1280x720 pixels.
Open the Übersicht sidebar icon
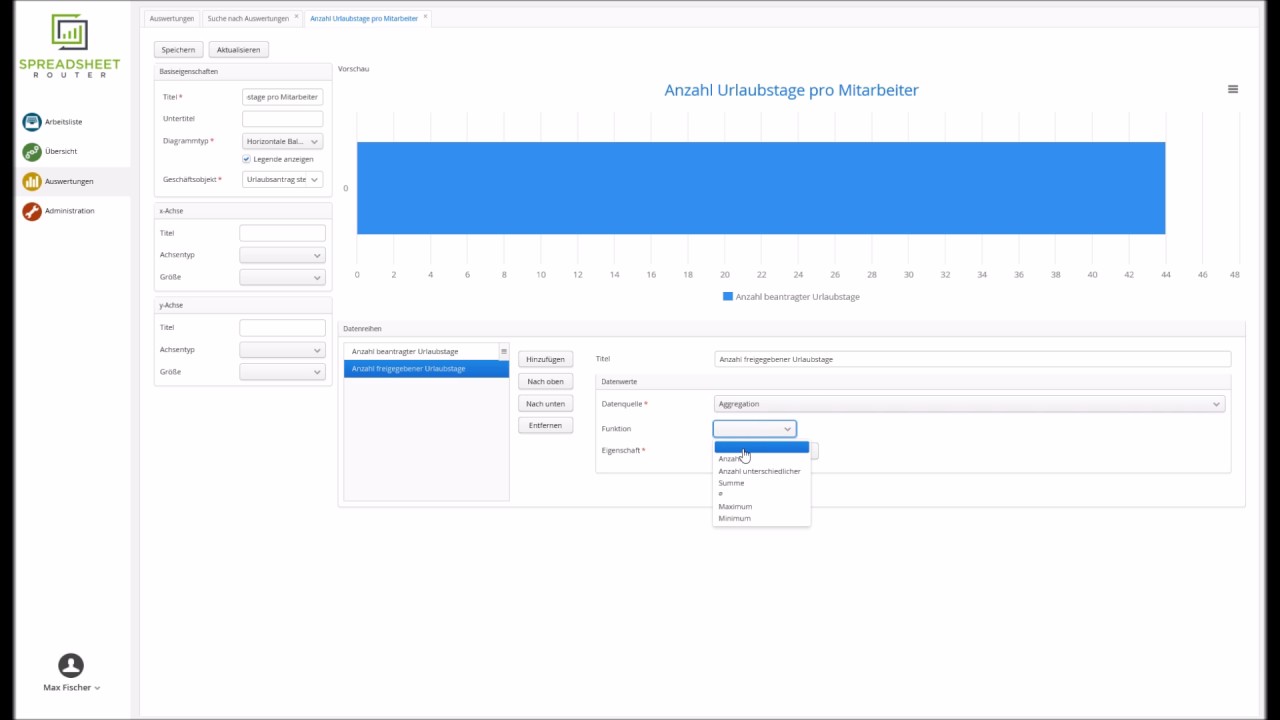click(32, 152)
